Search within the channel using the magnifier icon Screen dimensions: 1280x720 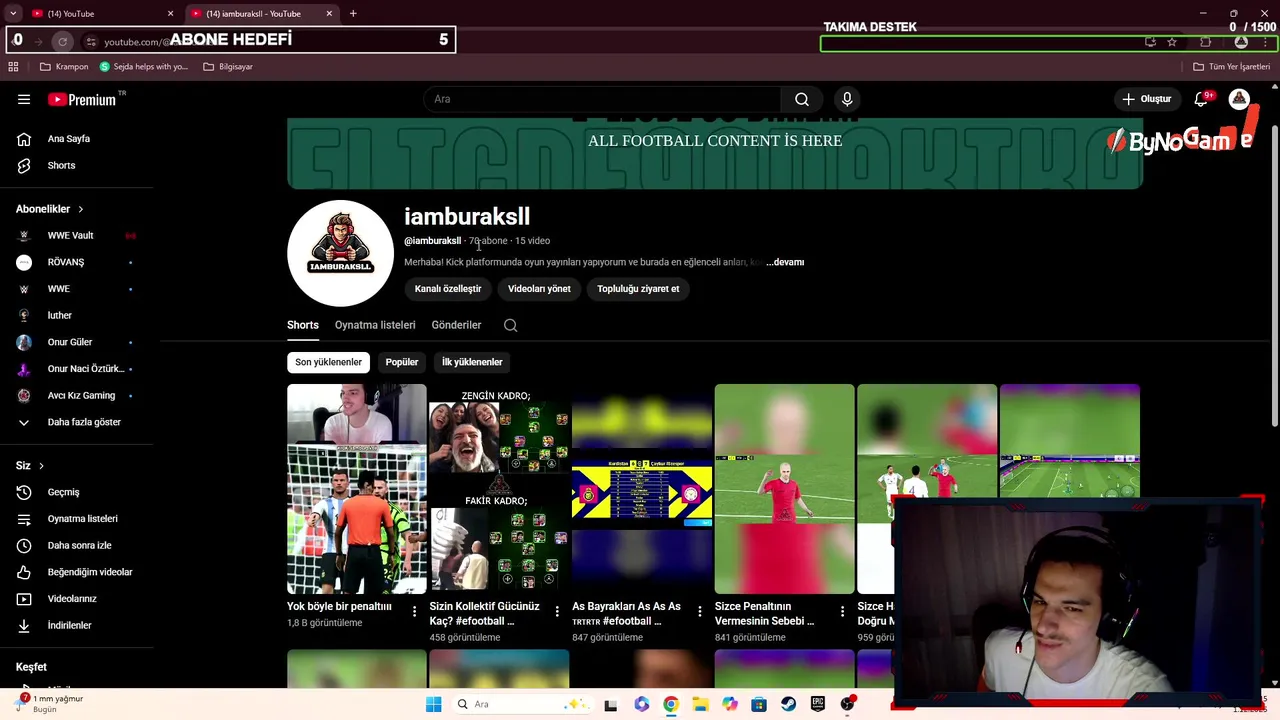click(x=510, y=325)
